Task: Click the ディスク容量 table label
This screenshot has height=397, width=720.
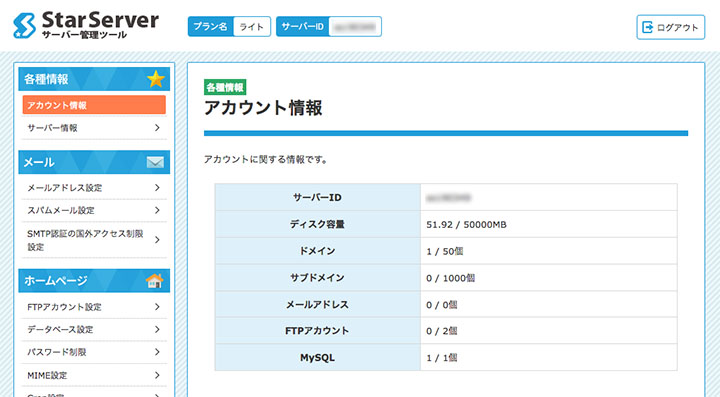Action: pyautogui.click(x=317, y=224)
